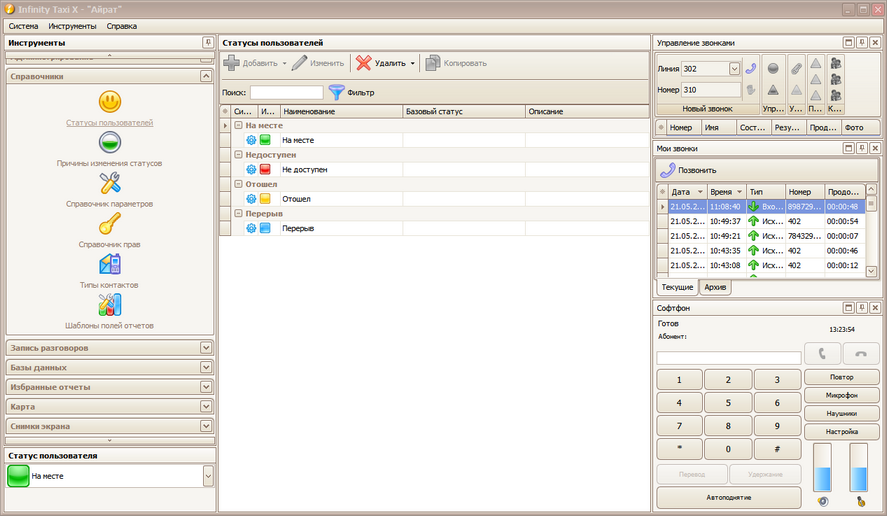This screenshot has height=516, width=887.
Task: Open Справочник параметров wrench icon
Action: 110,183
